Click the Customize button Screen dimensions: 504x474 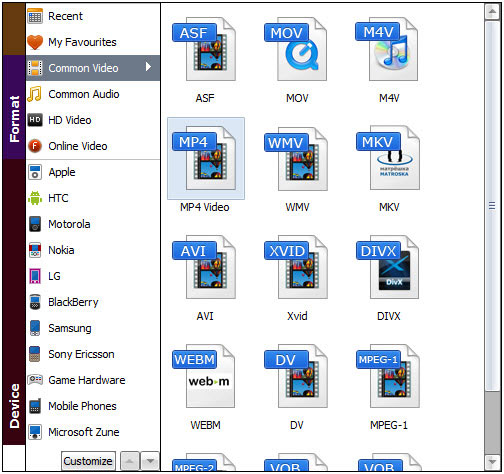coord(88,461)
